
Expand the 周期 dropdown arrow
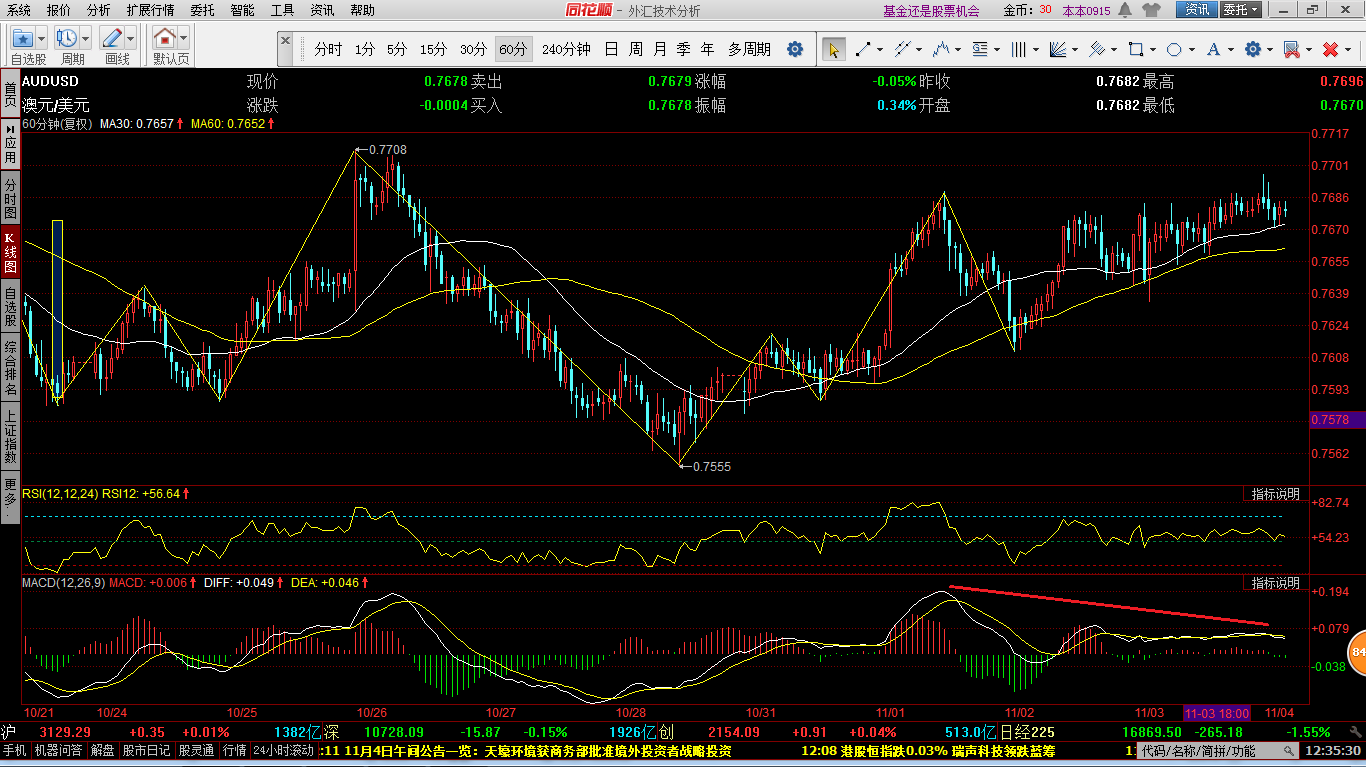[x=86, y=39]
